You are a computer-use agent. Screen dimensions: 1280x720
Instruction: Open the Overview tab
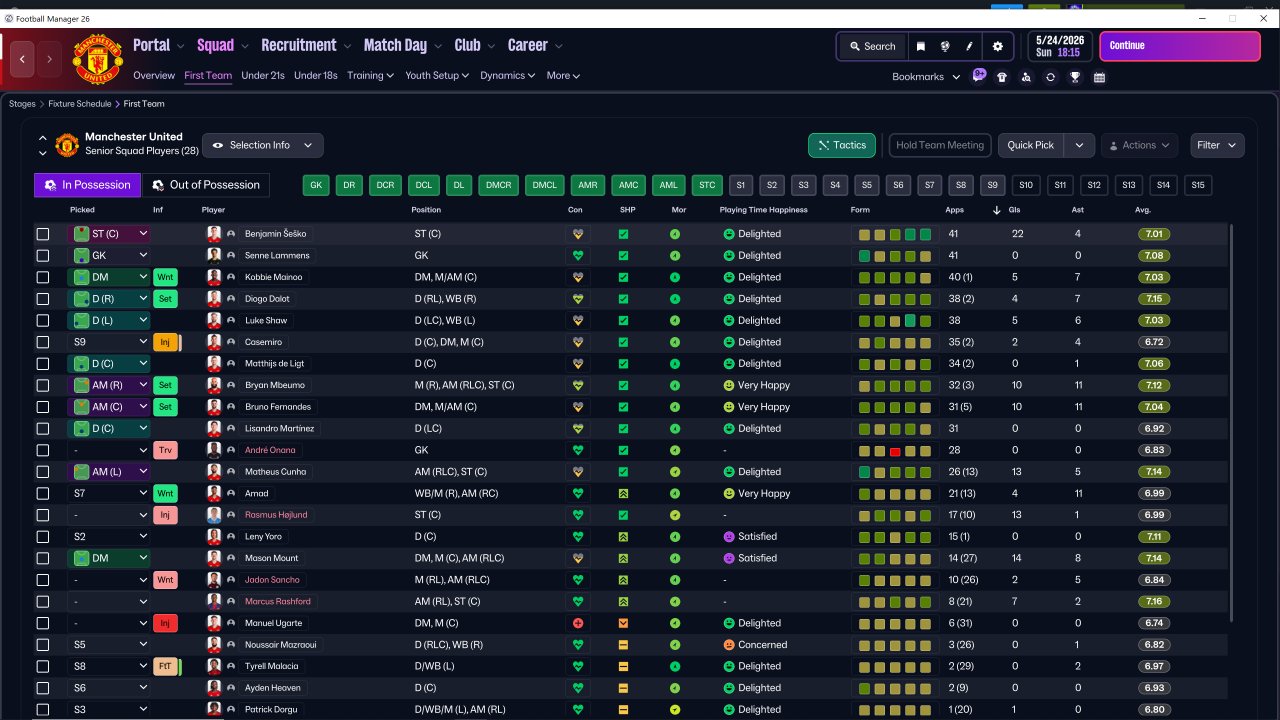pyautogui.click(x=154, y=76)
